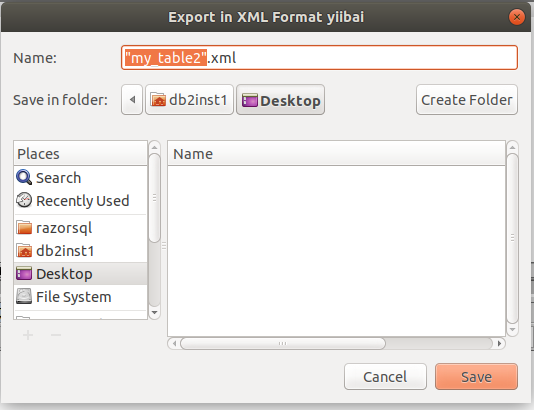Click the Places list up scroll arrow
This screenshot has height=410, width=534.
tap(155, 147)
